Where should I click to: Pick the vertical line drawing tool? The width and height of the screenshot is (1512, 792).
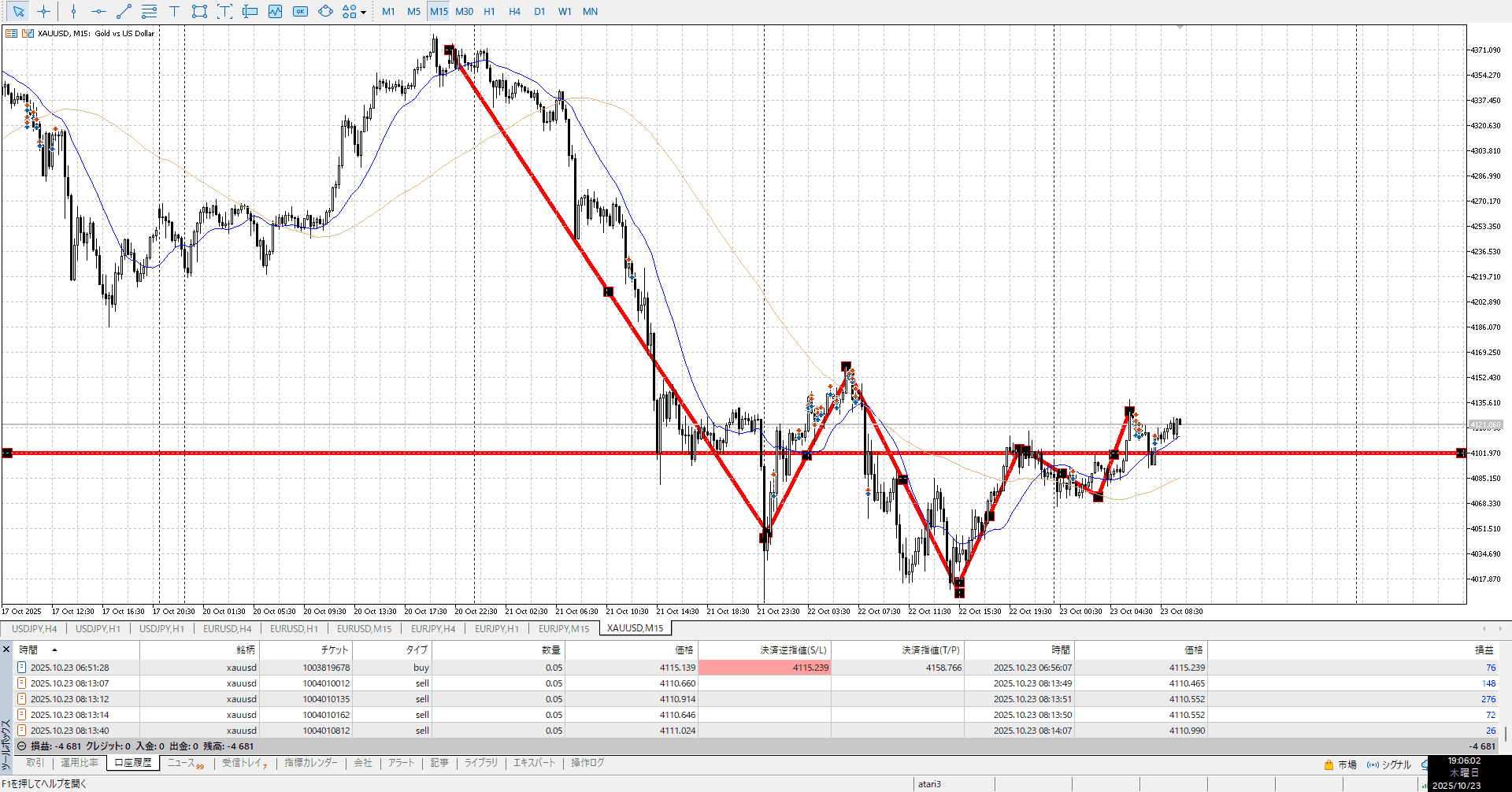pyautogui.click(x=73, y=12)
